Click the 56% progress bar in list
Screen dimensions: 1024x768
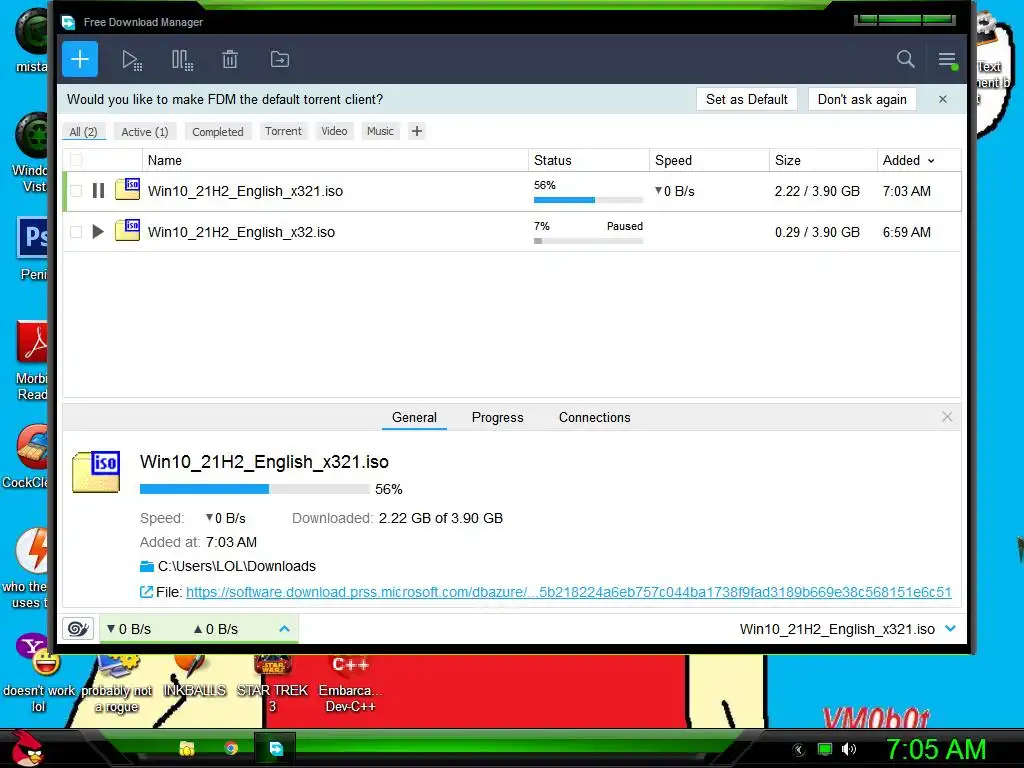(x=588, y=200)
